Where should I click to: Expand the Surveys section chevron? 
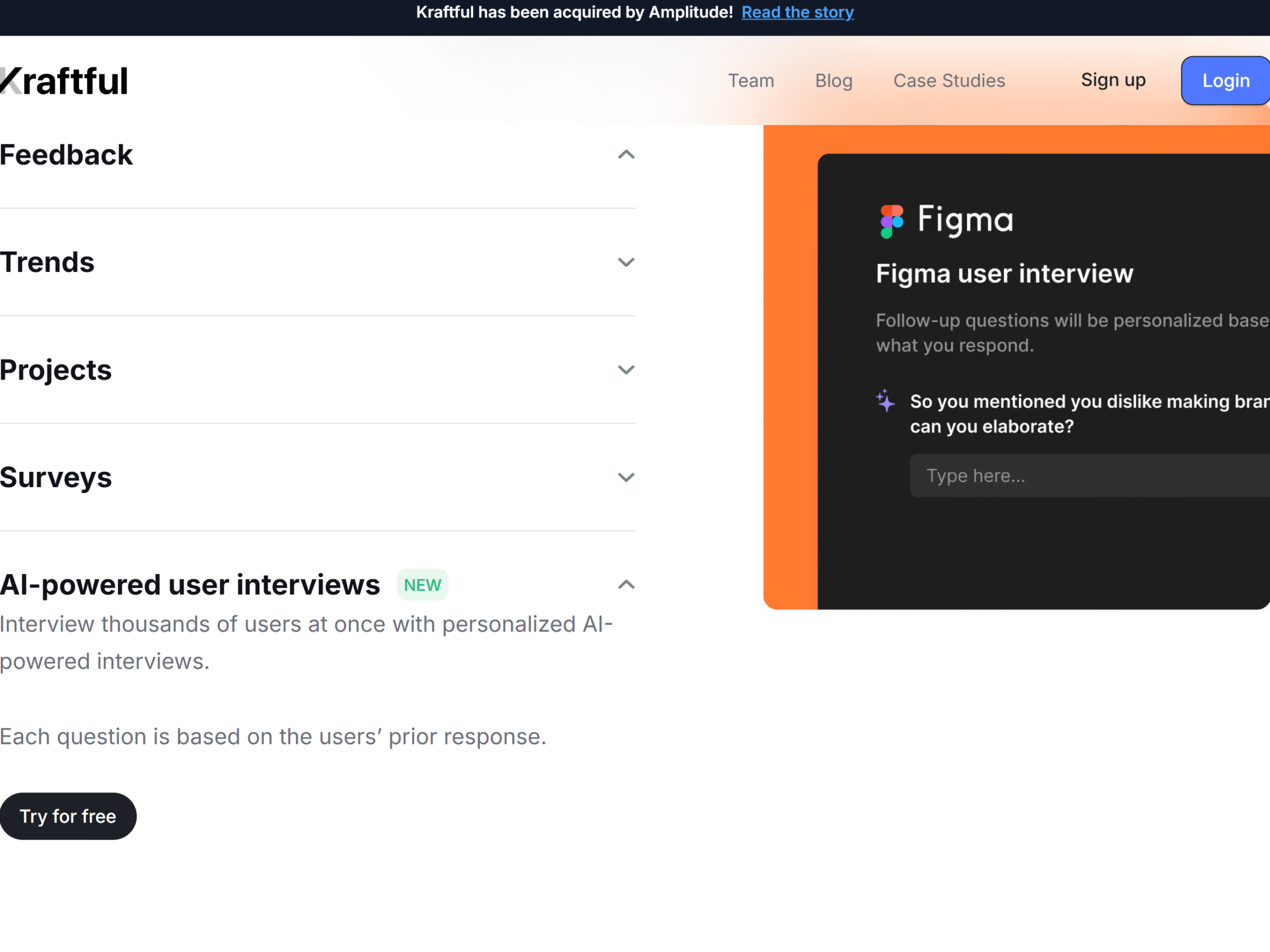pyautogui.click(x=626, y=477)
